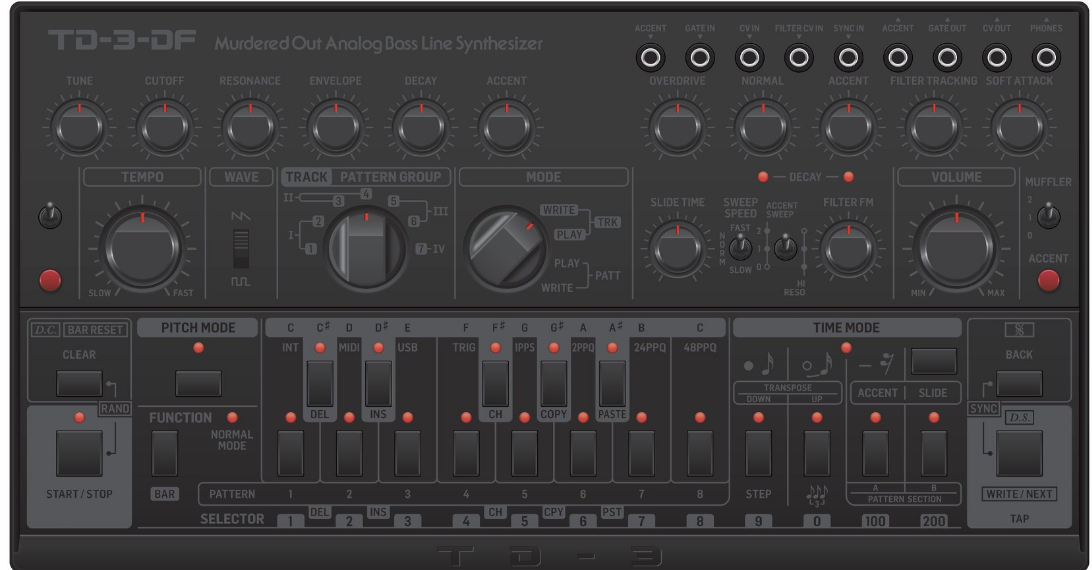Click the Filter CV In jack
The width and height of the screenshot is (1092, 570).
pos(799,58)
